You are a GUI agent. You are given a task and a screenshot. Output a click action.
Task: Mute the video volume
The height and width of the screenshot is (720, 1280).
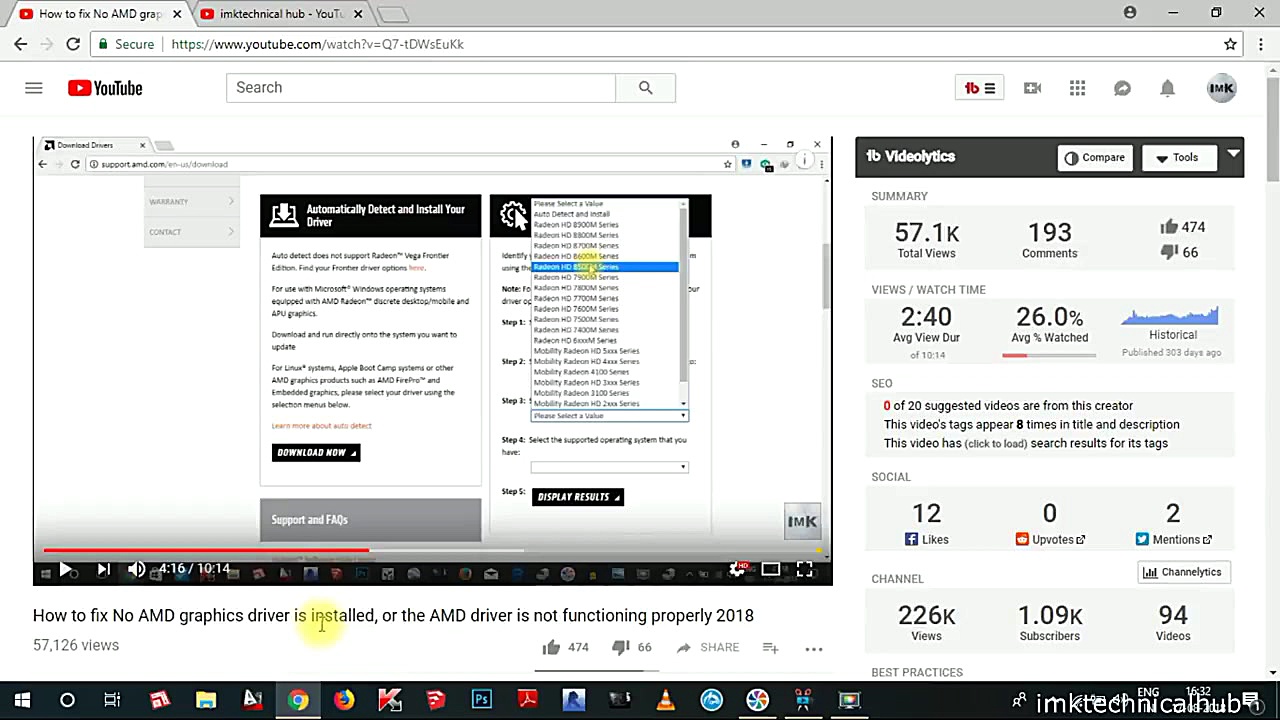pos(137,569)
